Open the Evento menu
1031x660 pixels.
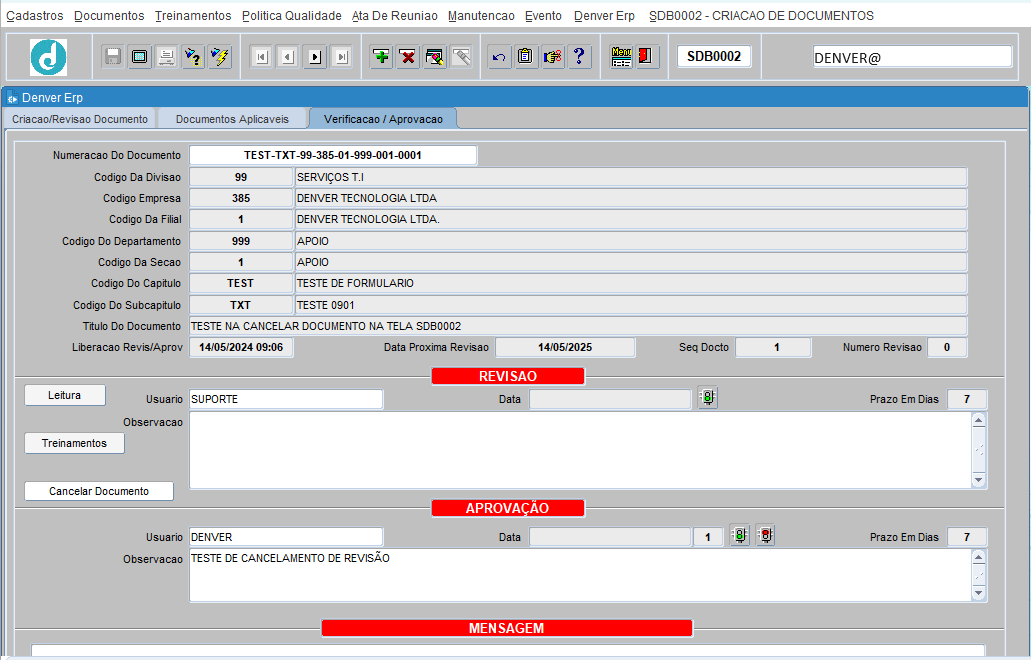click(x=543, y=16)
